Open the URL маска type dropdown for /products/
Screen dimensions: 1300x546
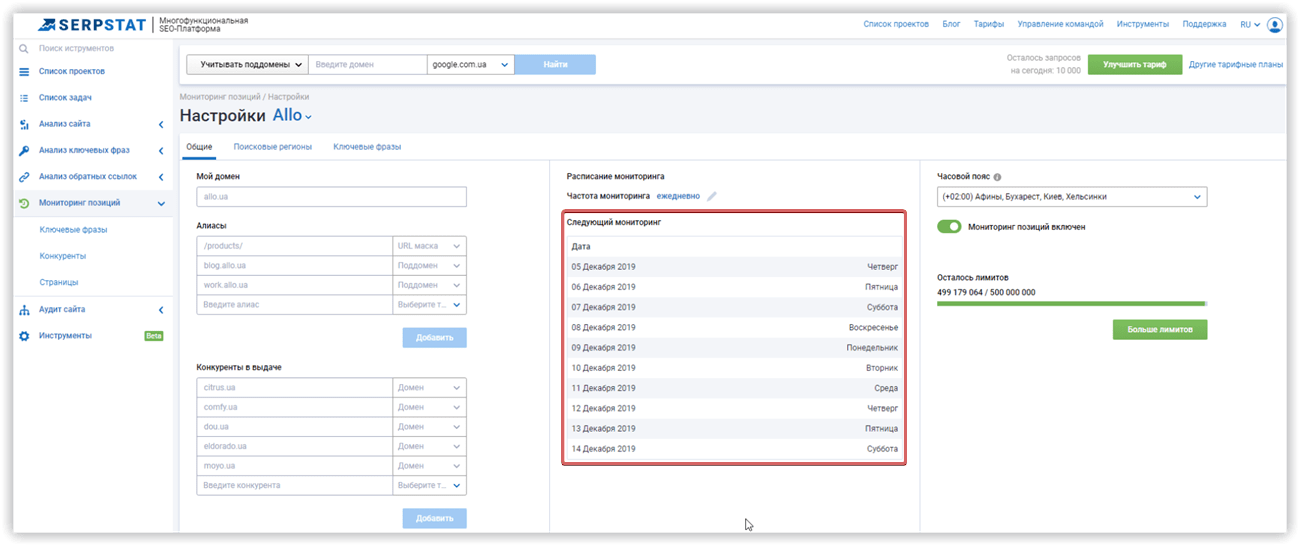coord(430,246)
